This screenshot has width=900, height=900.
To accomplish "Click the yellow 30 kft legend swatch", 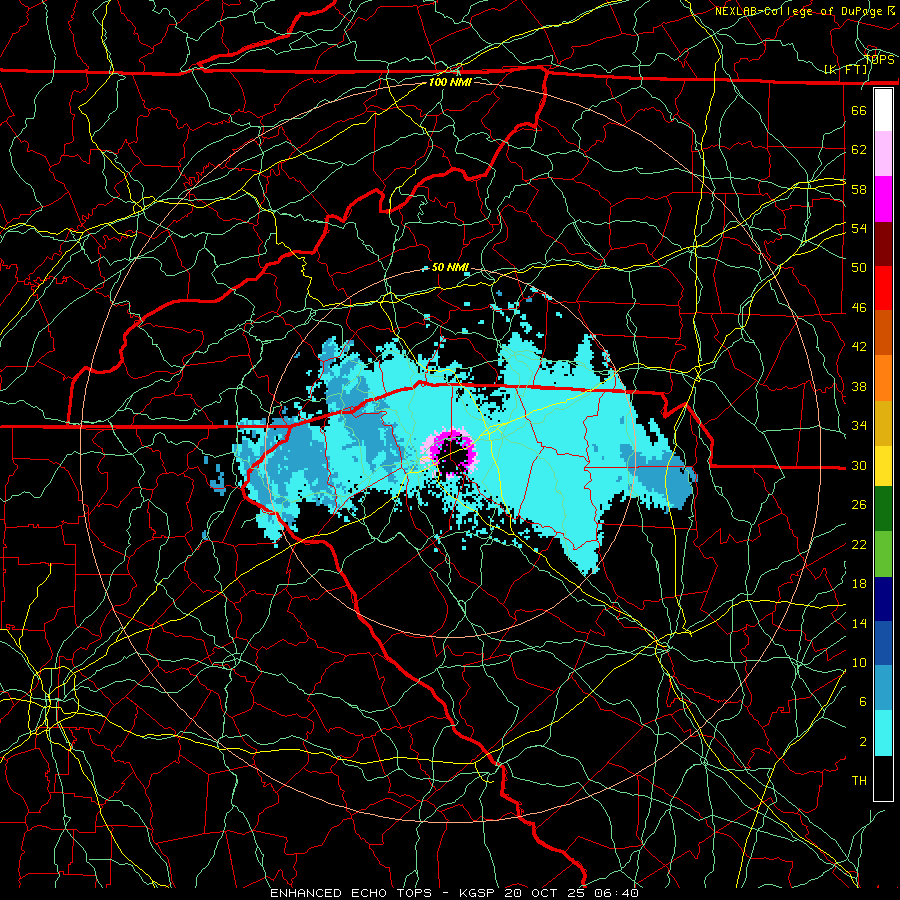I will pos(883,466).
